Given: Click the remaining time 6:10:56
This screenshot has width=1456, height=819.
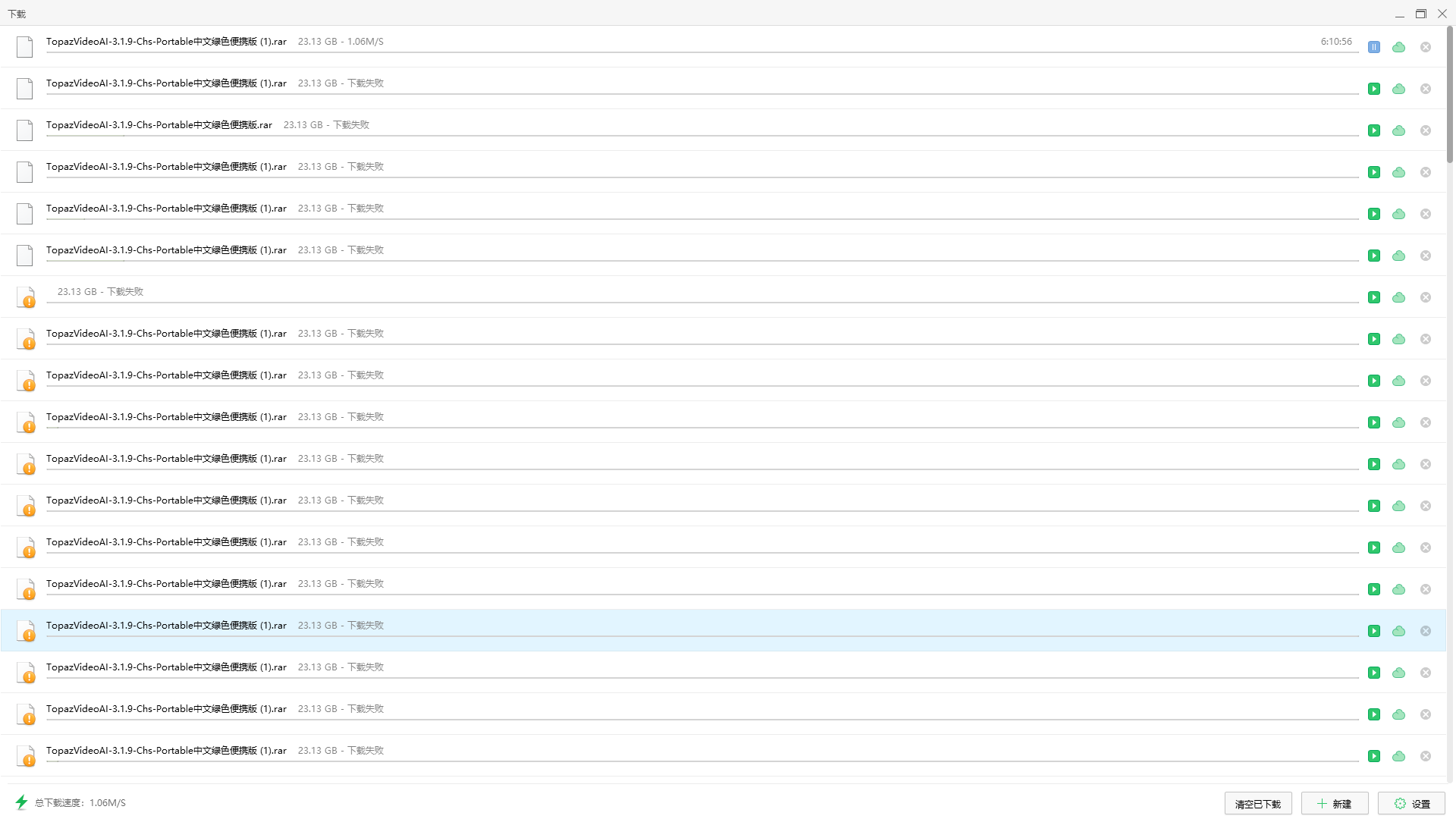Looking at the screenshot, I should click(x=1336, y=42).
